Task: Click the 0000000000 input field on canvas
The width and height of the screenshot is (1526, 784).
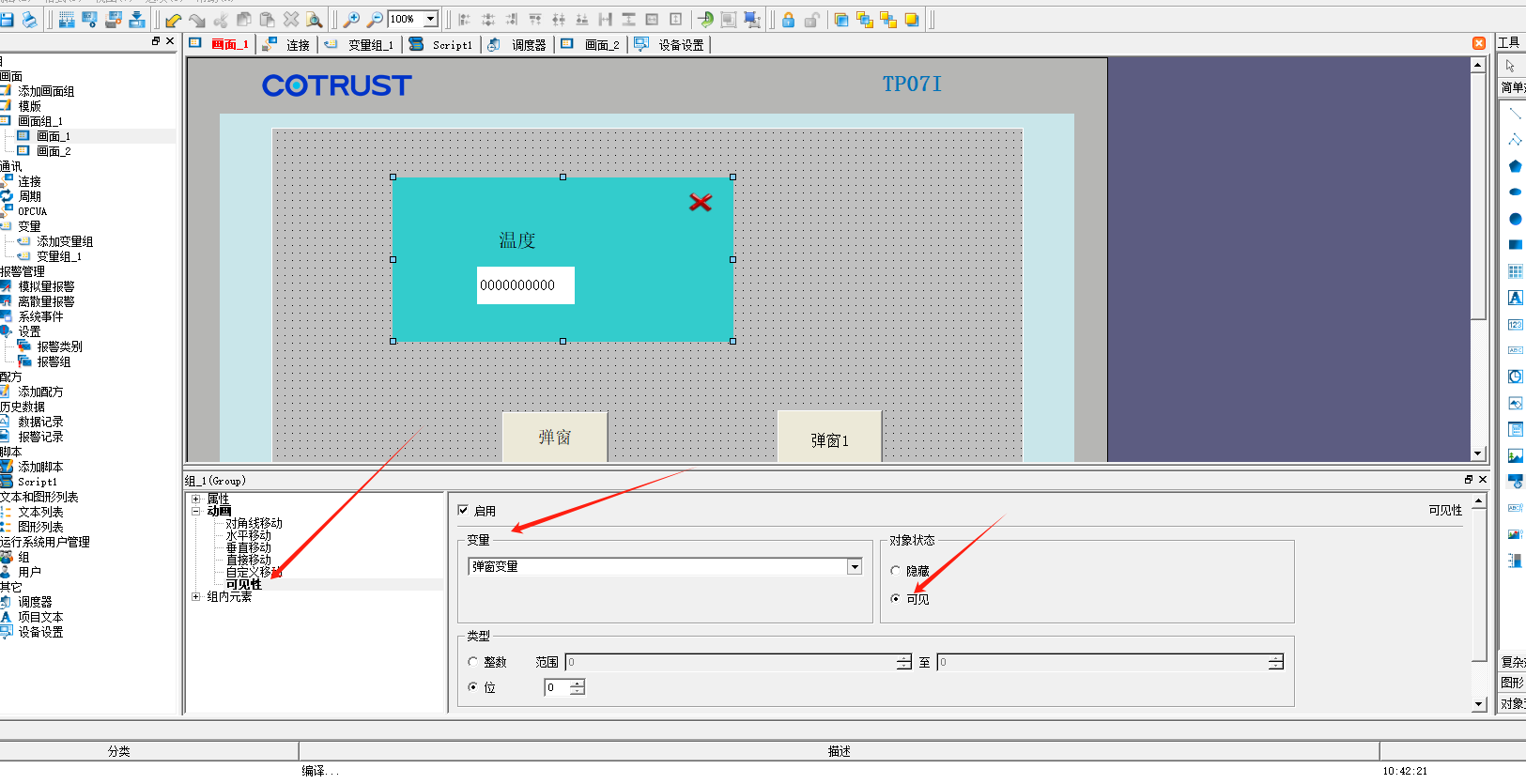Action: tap(526, 284)
